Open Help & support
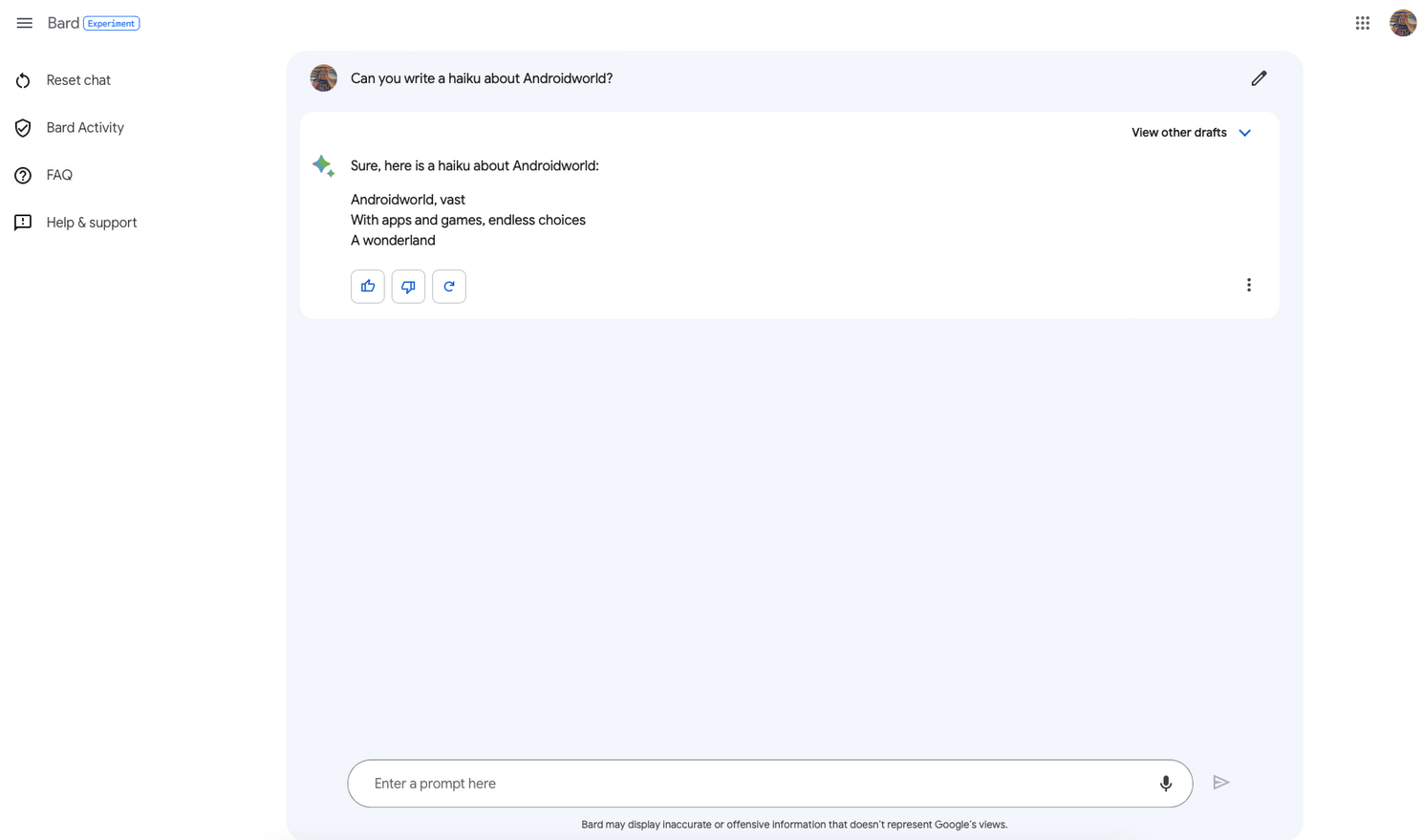The width and height of the screenshot is (1422, 840). click(92, 223)
